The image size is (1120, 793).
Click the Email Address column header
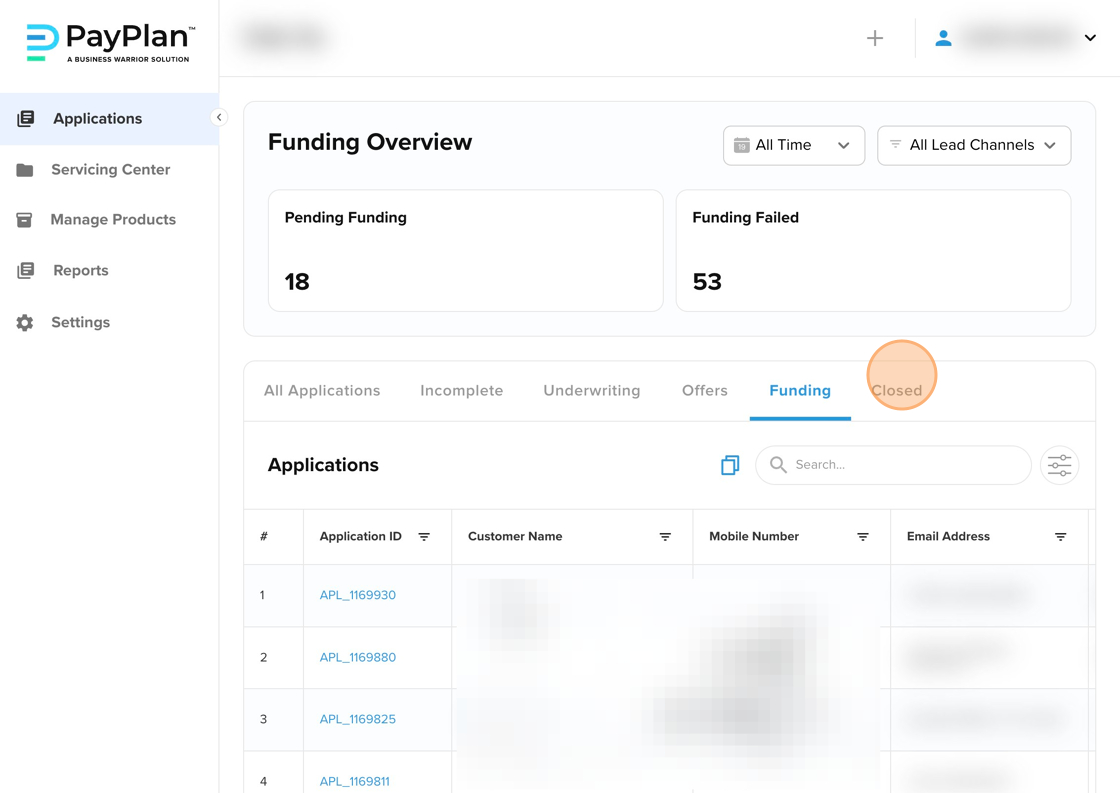[x=948, y=537]
